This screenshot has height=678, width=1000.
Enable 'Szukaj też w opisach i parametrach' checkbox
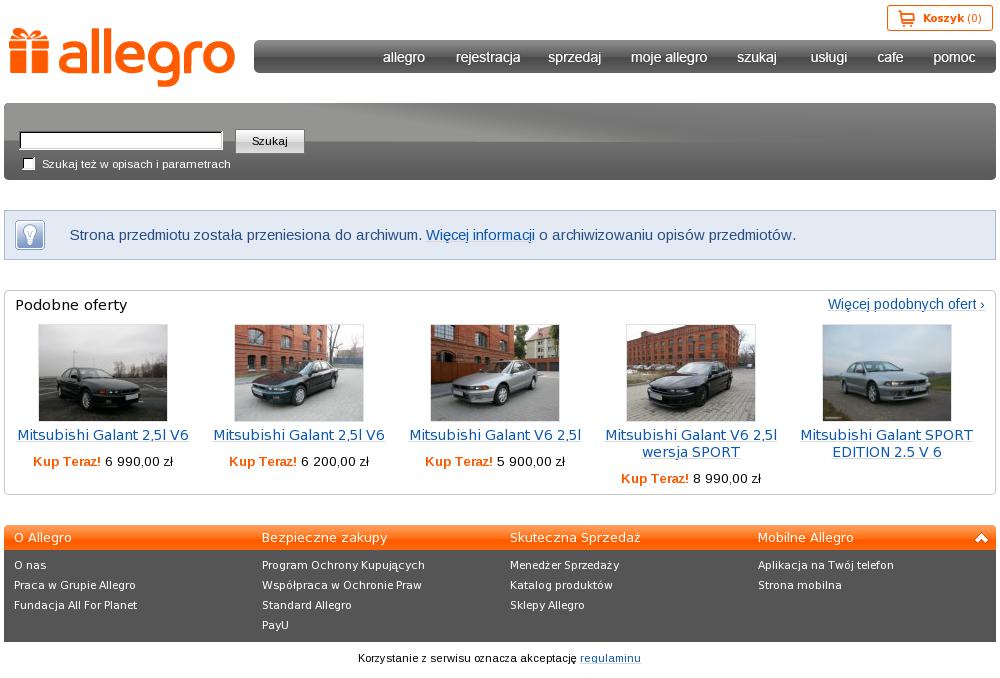click(x=29, y=164)
